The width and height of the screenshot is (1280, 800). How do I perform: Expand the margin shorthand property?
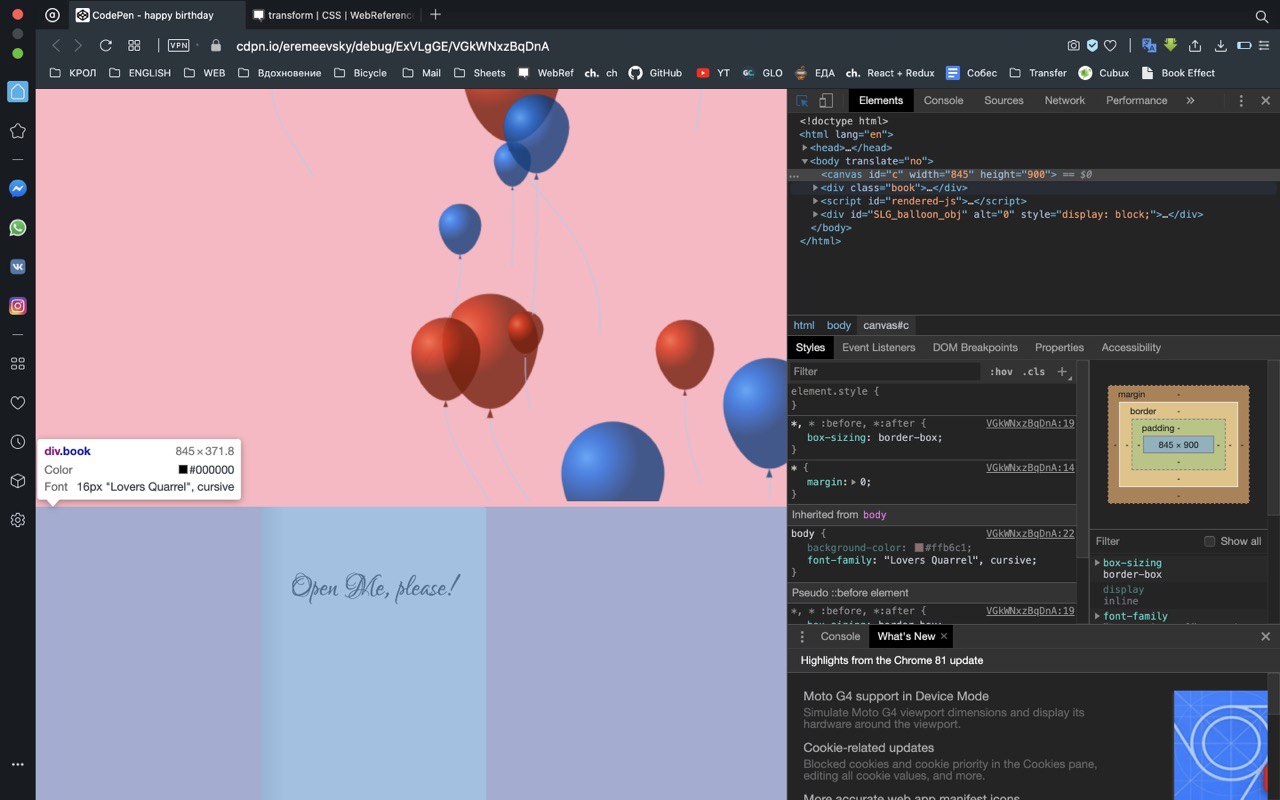(x=853, y=482)
